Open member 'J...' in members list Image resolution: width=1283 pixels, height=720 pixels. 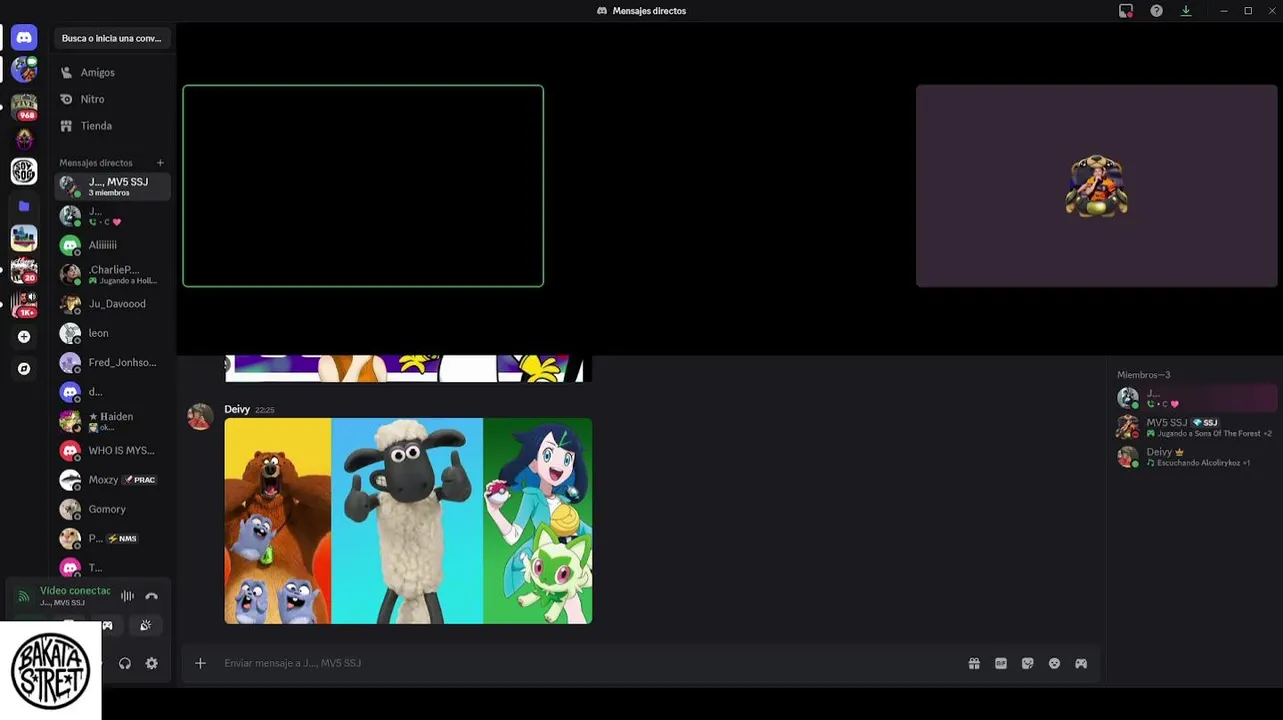pos(1196,398)
